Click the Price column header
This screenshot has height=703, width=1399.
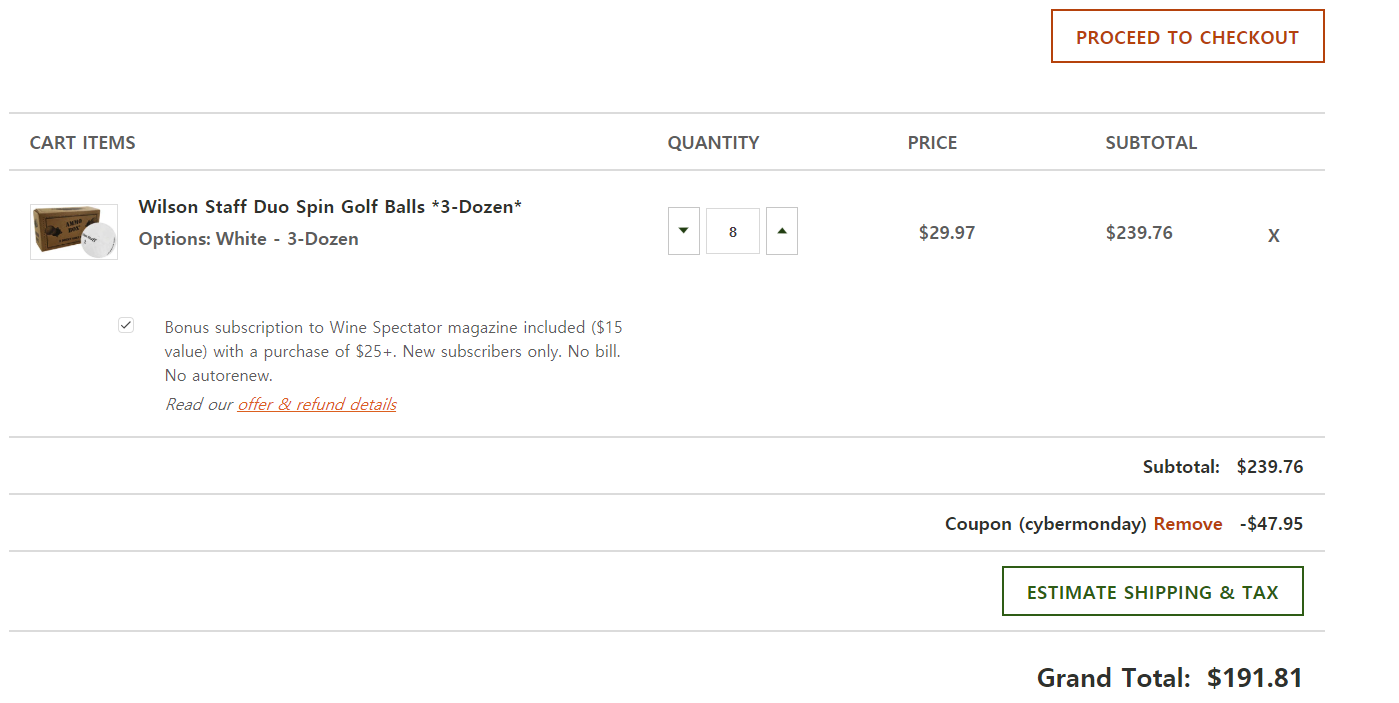point(932,142)
